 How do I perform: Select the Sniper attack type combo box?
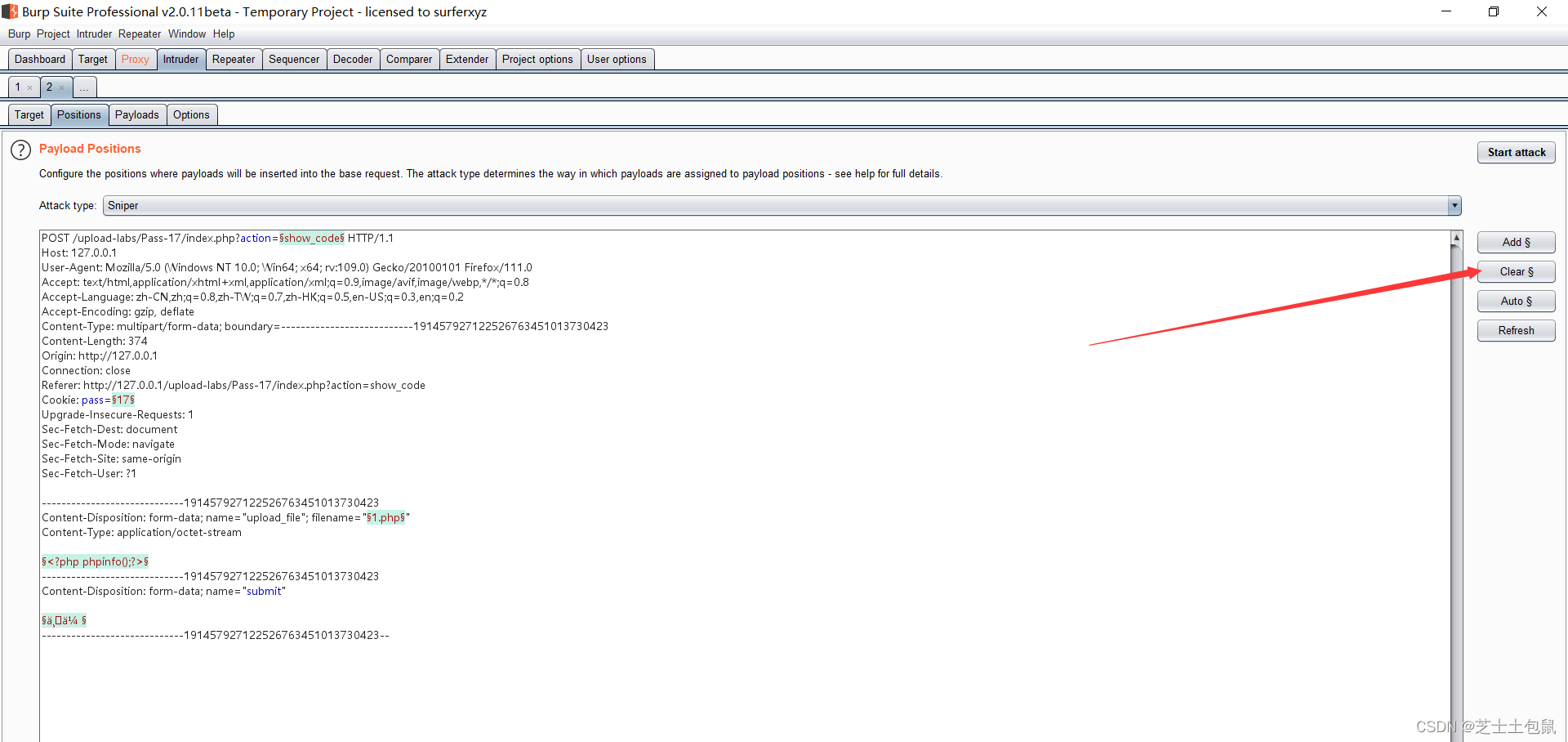782,206
